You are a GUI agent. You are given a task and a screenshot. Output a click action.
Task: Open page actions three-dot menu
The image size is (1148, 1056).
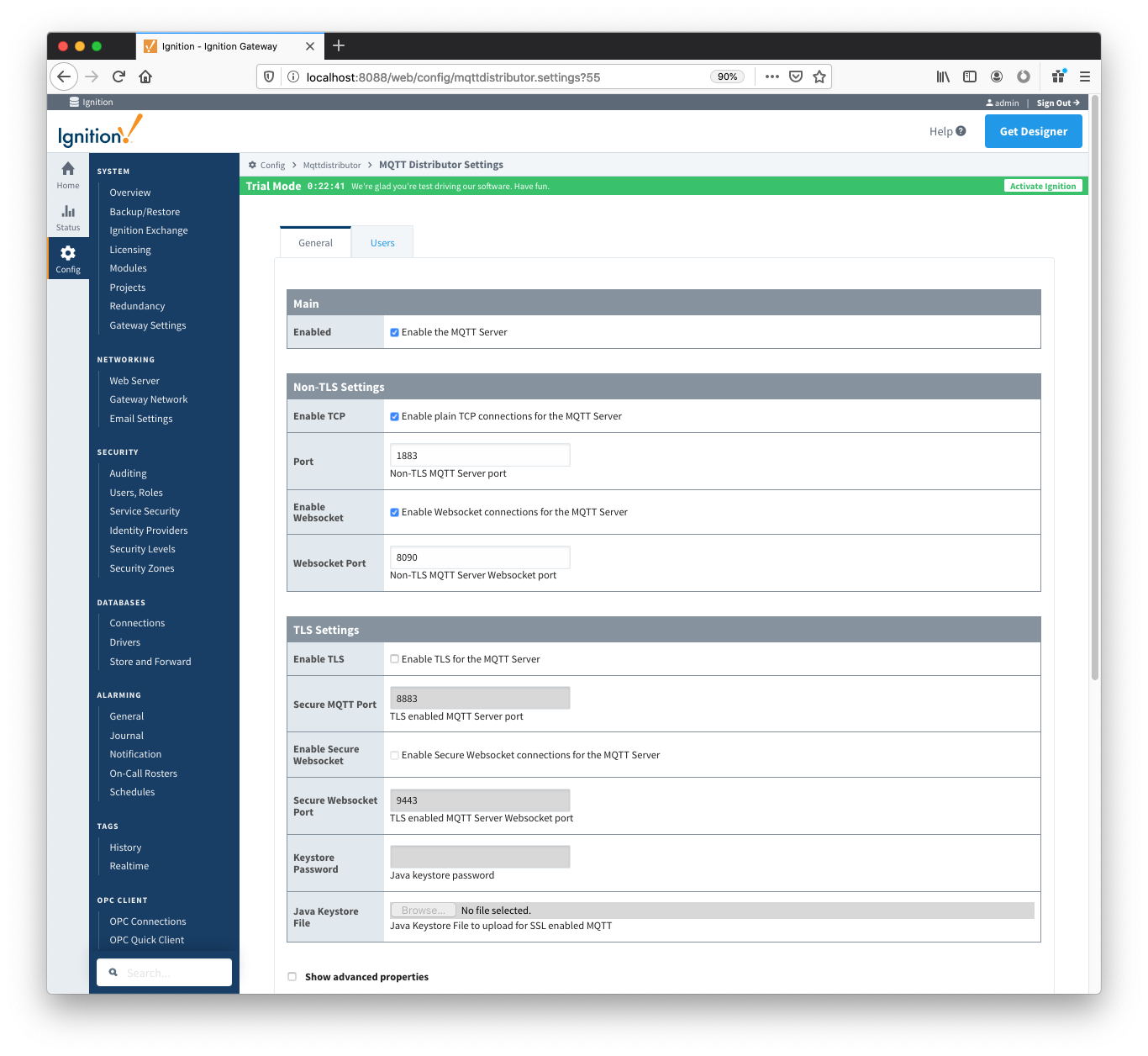pyautogui.click(x=772, y=77)
